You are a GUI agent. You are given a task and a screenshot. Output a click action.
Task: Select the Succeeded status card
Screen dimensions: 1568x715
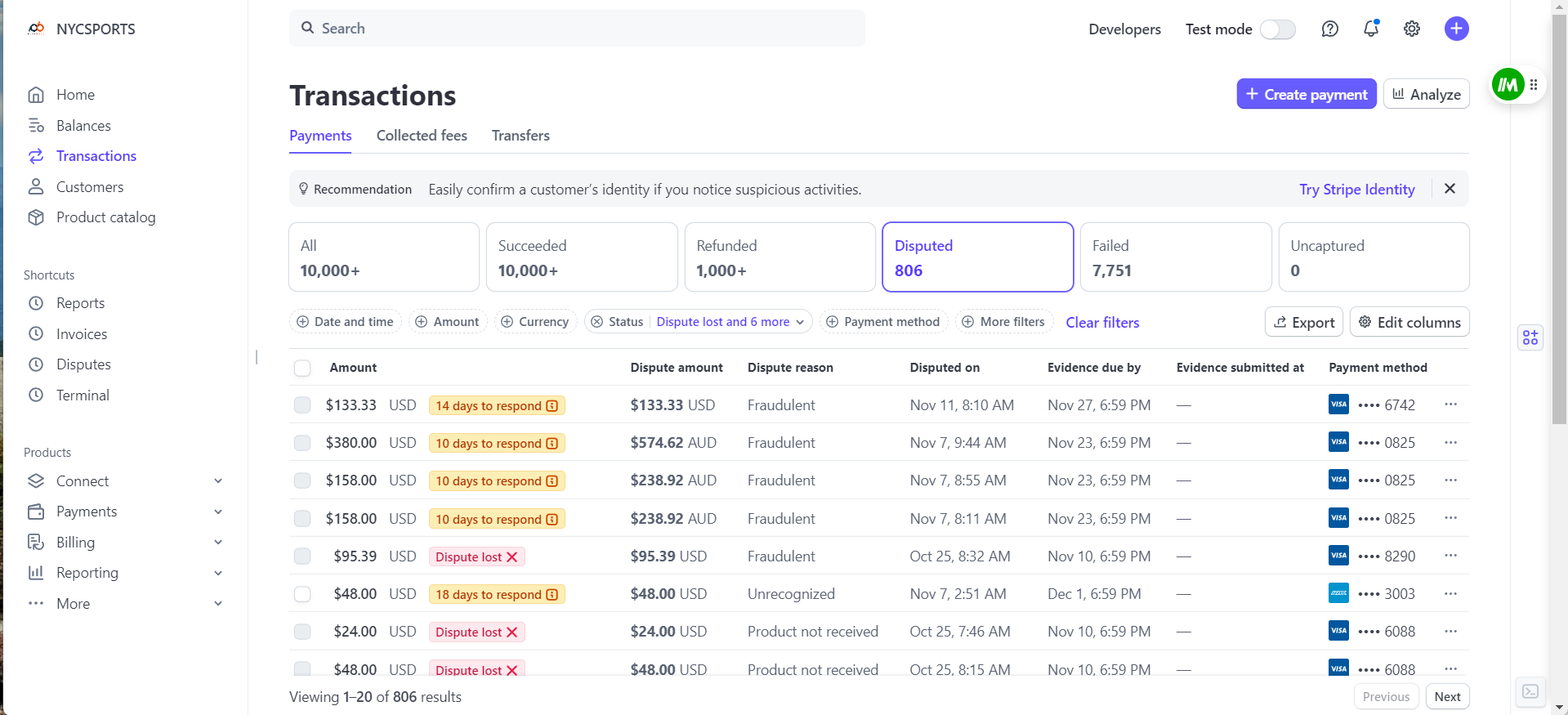pyautogui.click(x=582, y=257)
